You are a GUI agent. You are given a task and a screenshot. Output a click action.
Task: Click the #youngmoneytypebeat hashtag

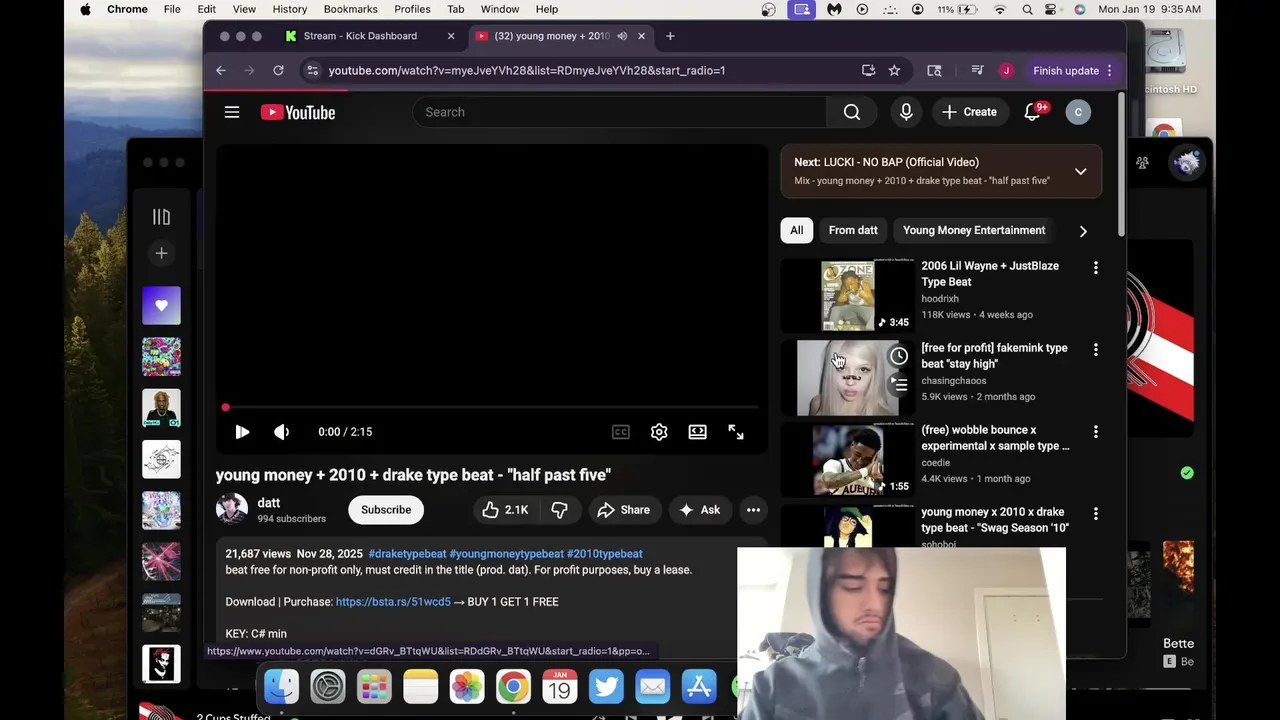[x=506, y=554]
